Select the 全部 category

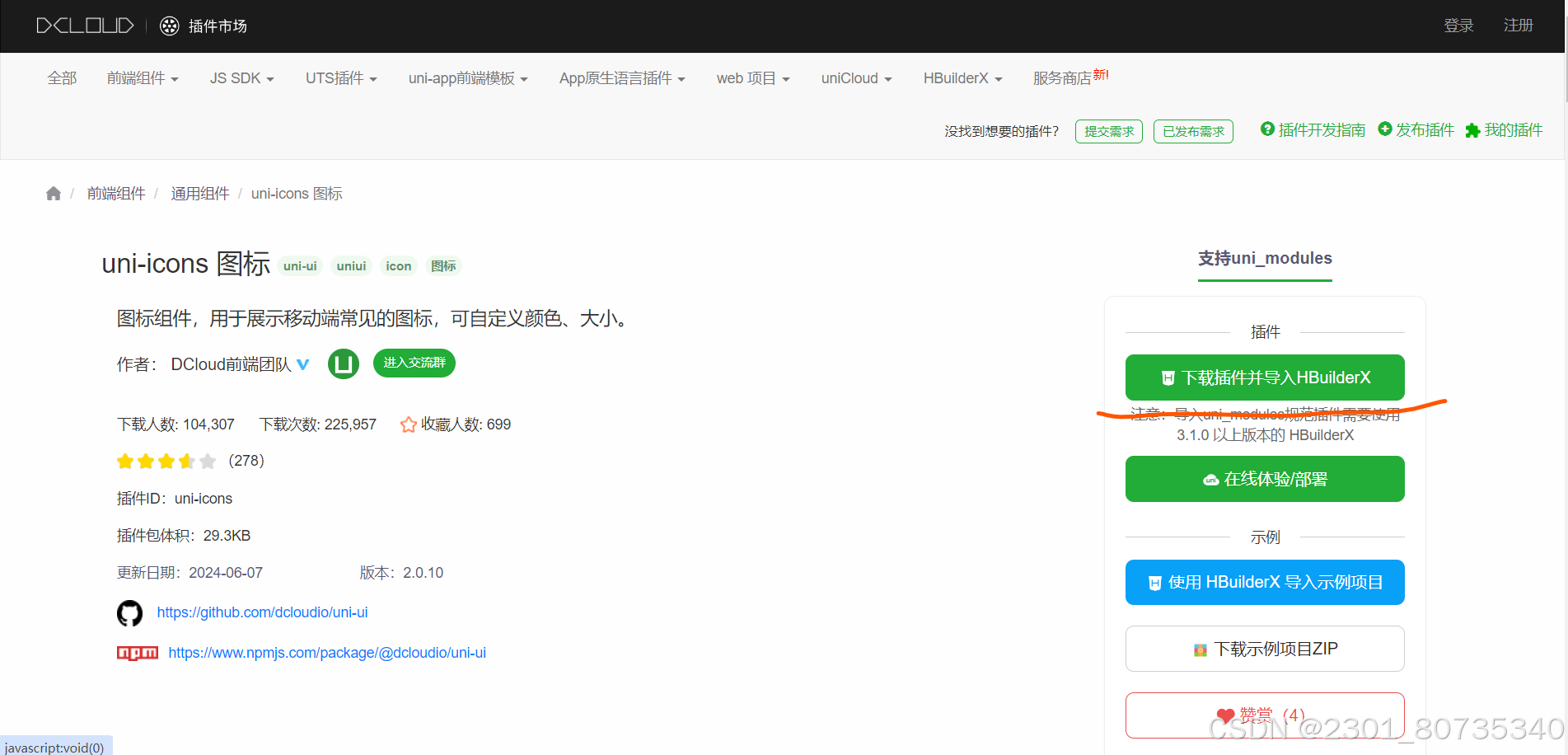click(62, 78)
